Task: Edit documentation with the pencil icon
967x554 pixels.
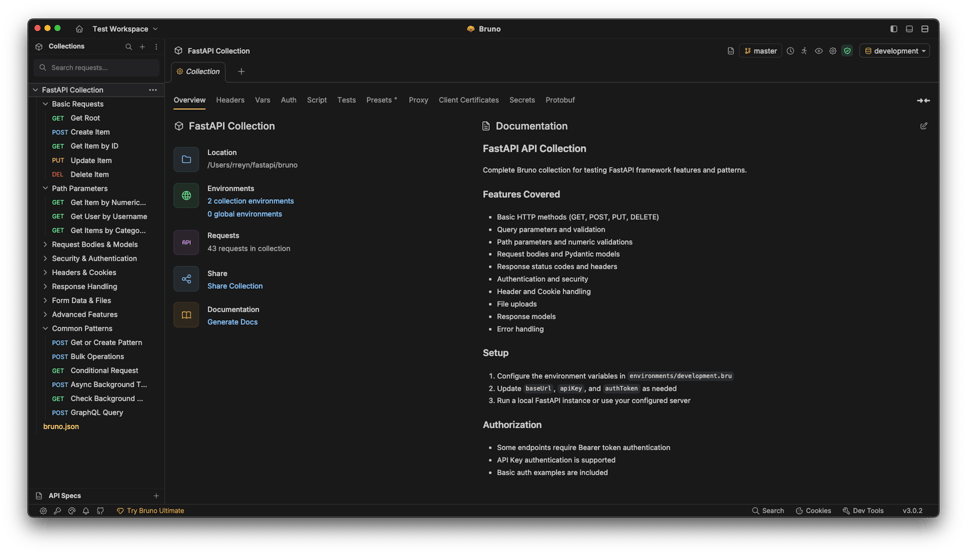Action: point(923,126)
